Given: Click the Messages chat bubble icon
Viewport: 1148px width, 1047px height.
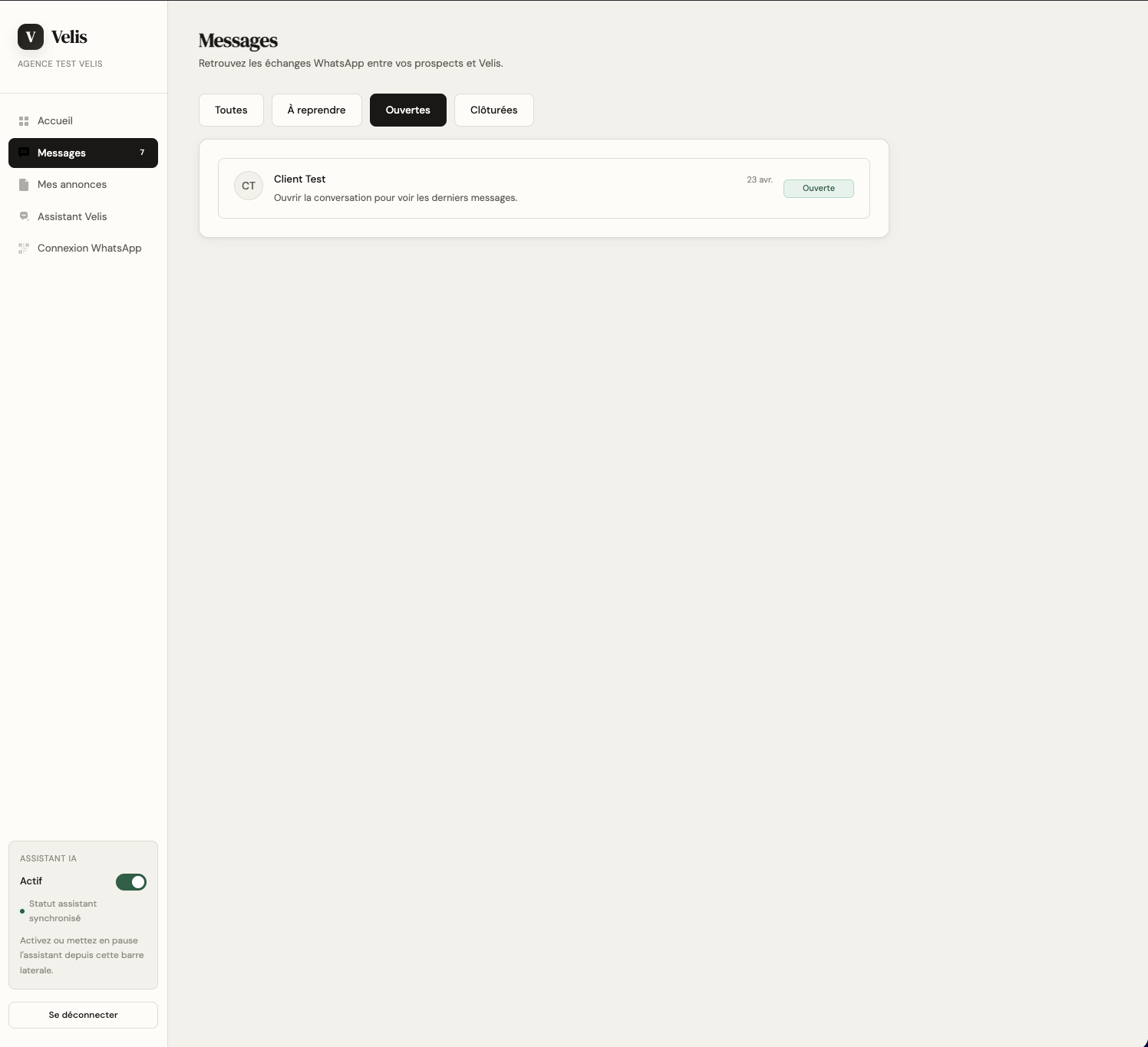Looking at the screenshot, I should 24,153.
